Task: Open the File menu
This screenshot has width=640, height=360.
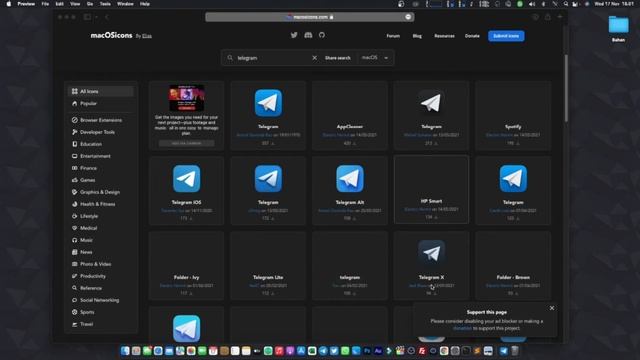Action: click(x=45, y=4)
